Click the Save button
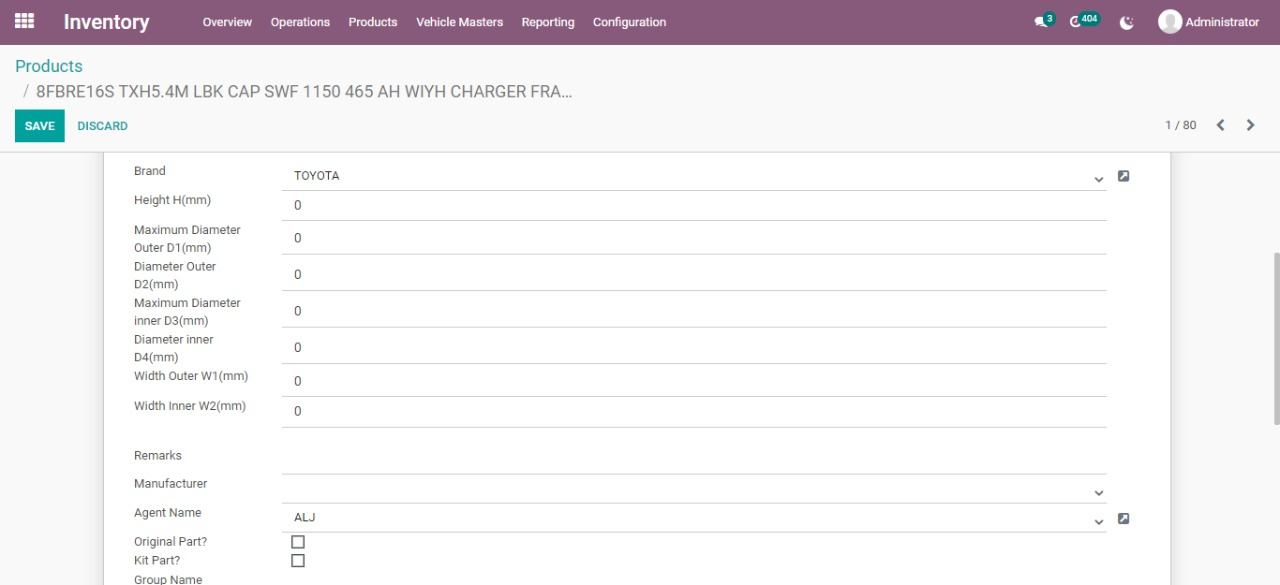Viewport: 1280px width, 585px height. click(40, 126)
